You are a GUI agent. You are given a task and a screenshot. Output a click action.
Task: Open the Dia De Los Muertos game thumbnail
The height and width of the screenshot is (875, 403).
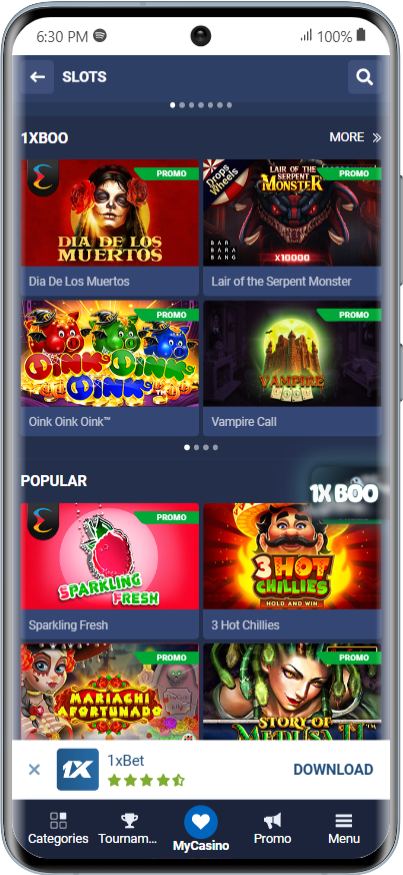point(110,213)
